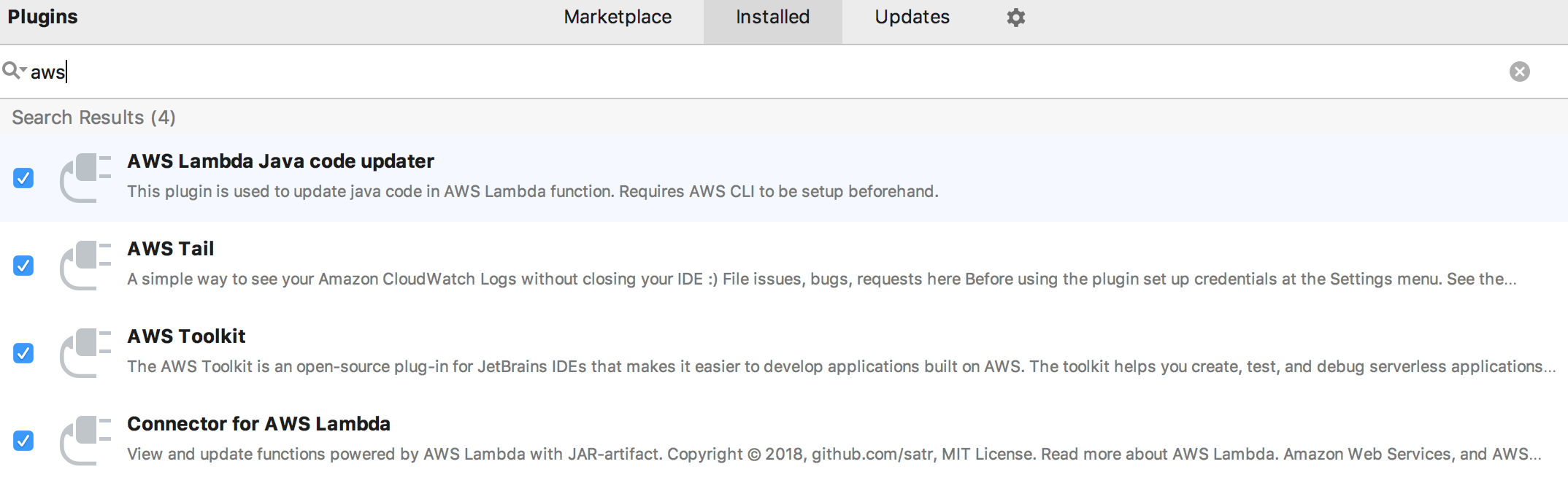Open the Updates tab
Screen dimensions: 1568x502
912,17
